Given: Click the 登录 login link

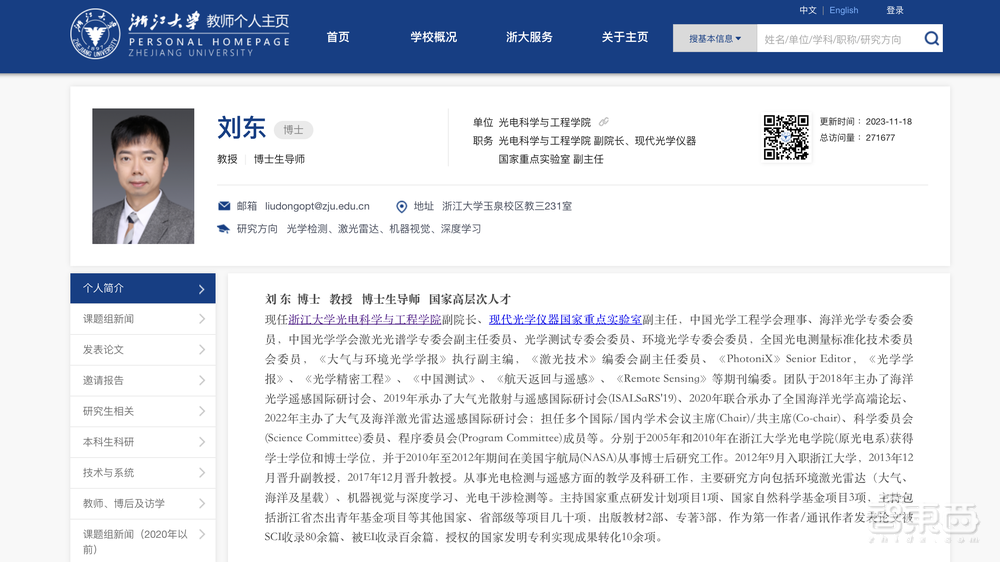Looking at the screenshot, I should [x=894, y=10].
